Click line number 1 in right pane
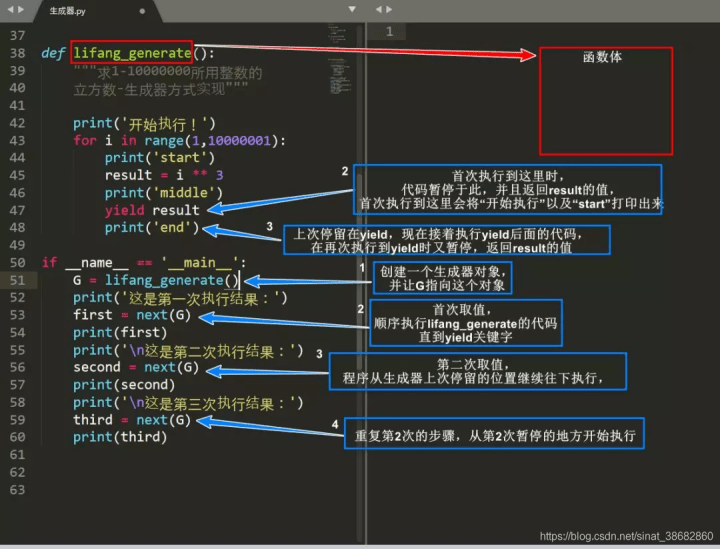The image size is (720, 549). (x=389, y=31)
